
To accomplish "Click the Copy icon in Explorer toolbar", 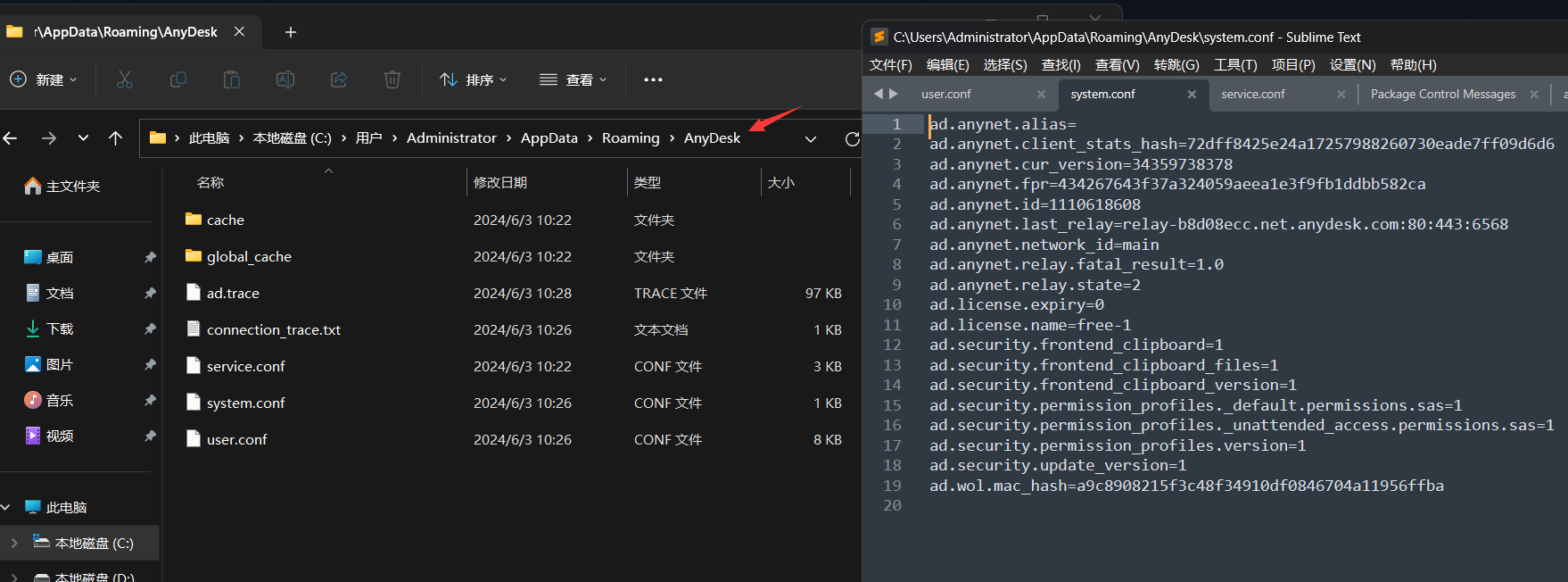I will point(178,79).
